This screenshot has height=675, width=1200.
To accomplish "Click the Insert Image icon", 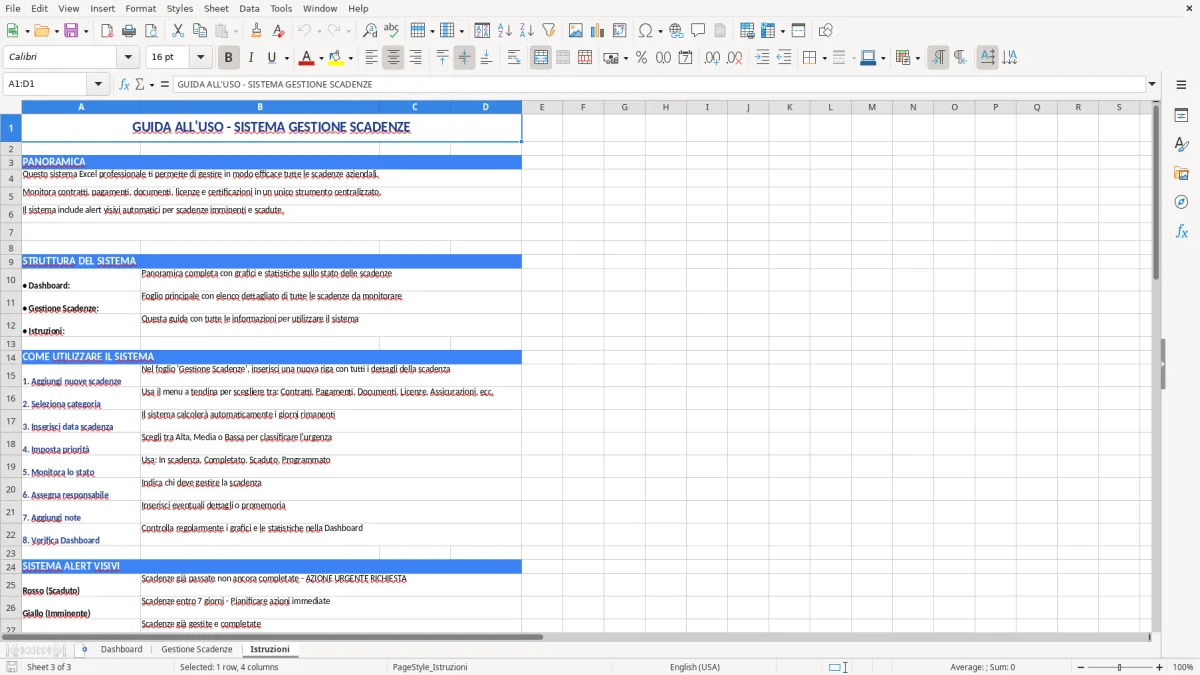I will pos(576,31).
